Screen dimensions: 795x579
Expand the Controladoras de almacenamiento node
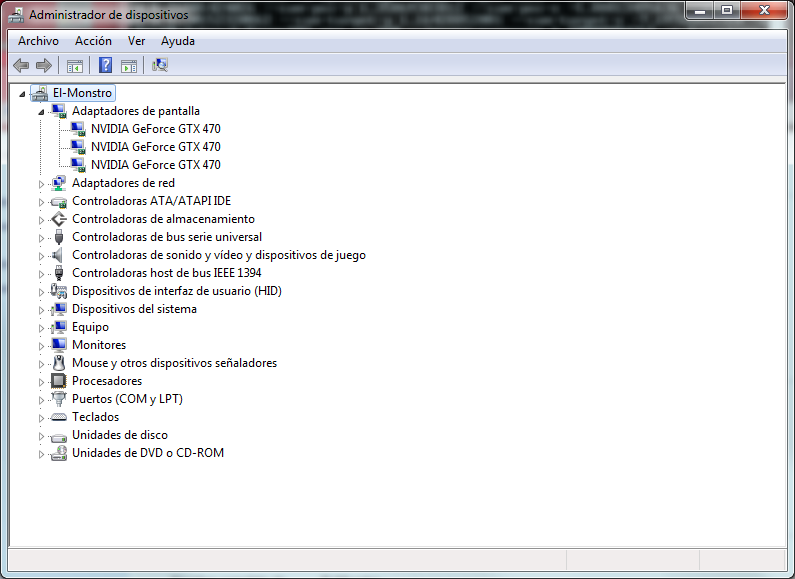[x=41, y=220]
